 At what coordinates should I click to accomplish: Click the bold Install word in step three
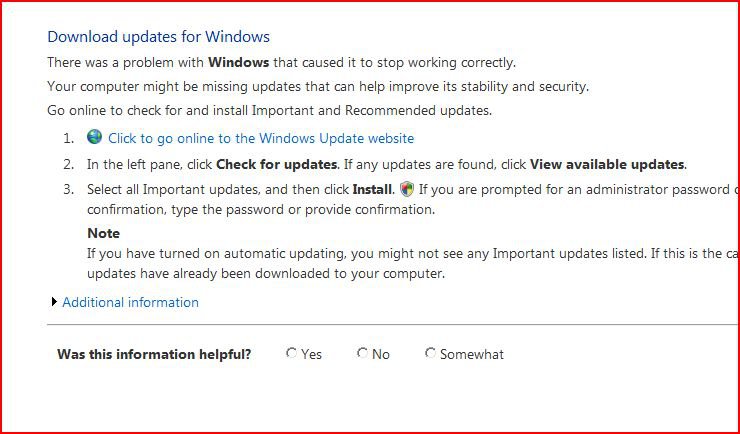click(x=372, y=190)
